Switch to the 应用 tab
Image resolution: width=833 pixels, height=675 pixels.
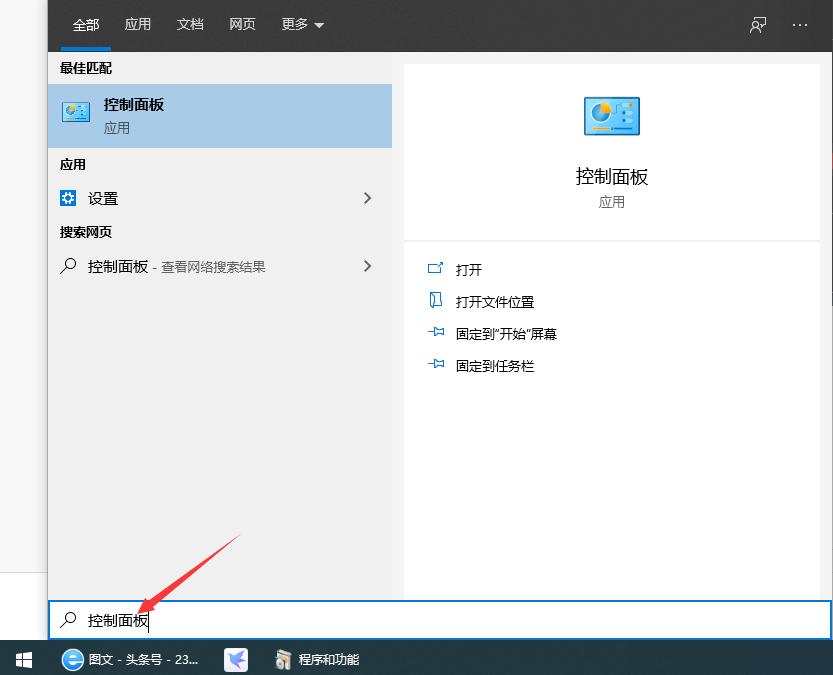click(137, 25)
